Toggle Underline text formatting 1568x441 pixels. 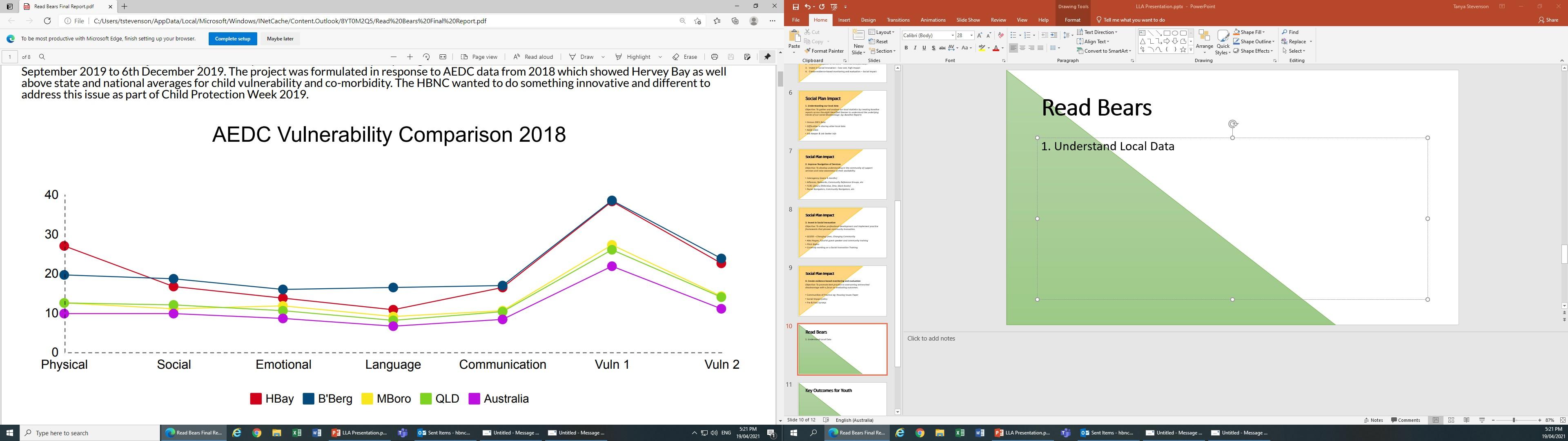pyautogui.click(x=924, y=48)
